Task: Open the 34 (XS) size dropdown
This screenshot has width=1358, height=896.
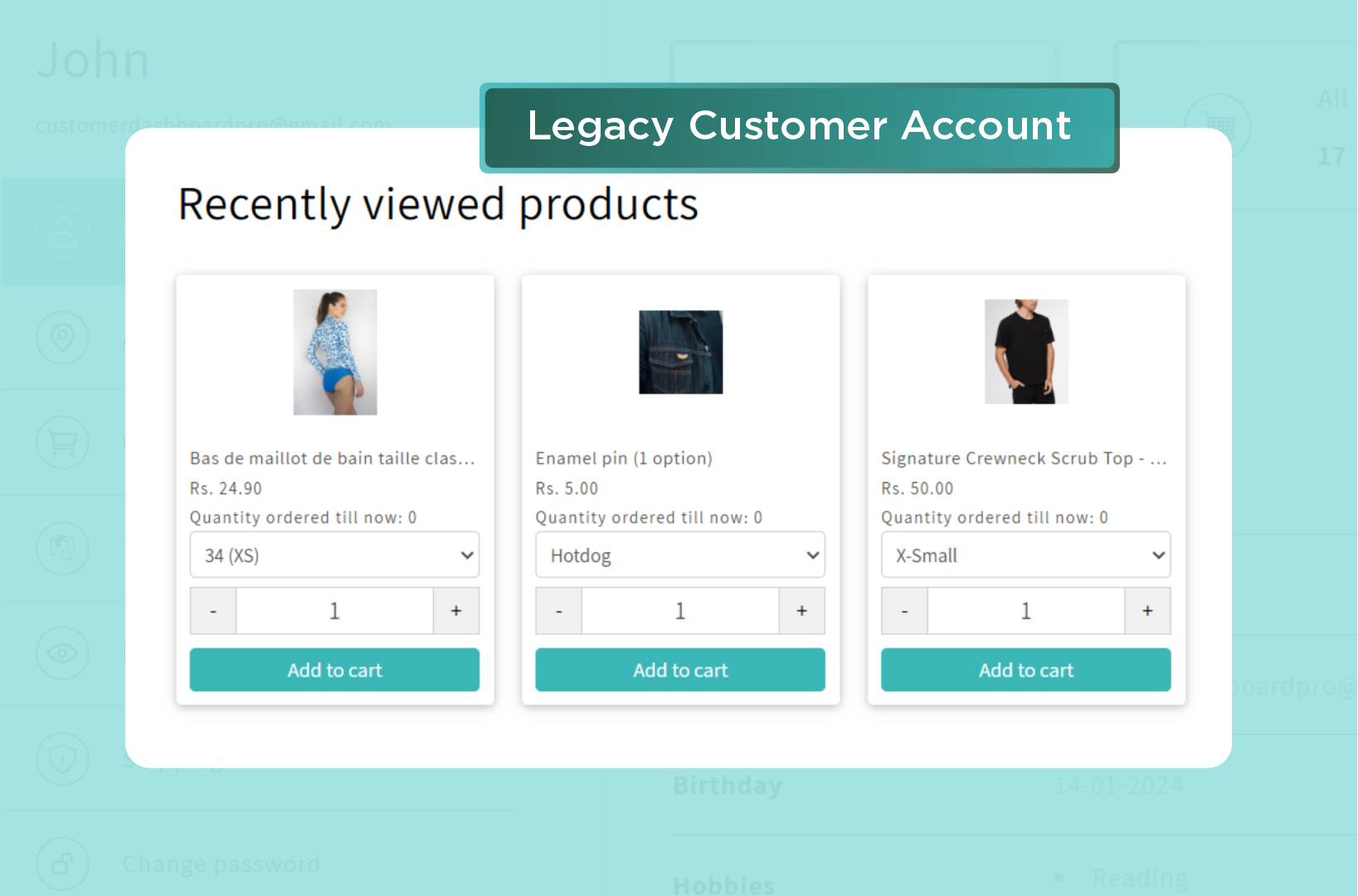Action: (x=334, y=555)
